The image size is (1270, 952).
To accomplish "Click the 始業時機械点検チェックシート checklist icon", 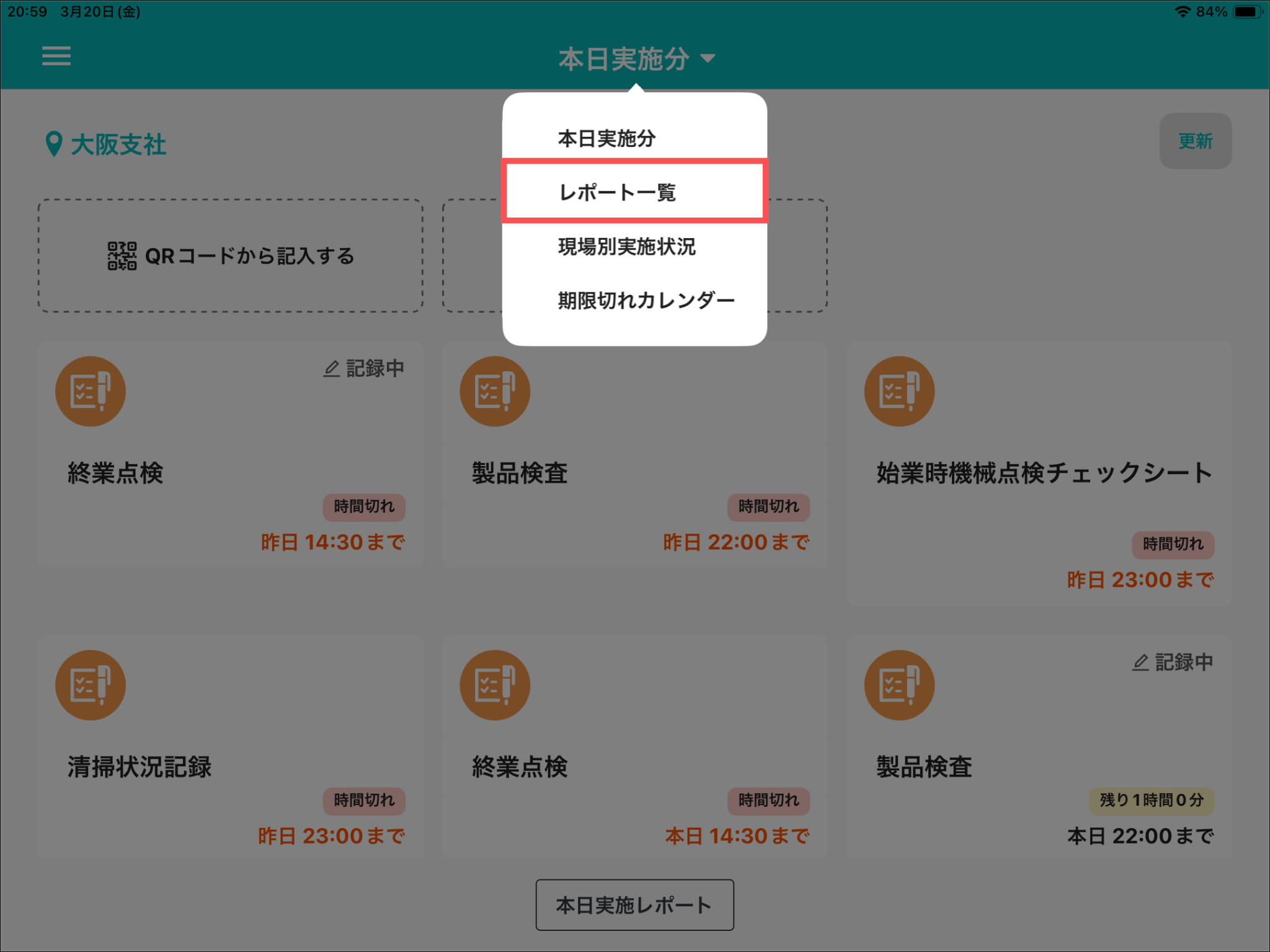I will [x=899, y=391].
